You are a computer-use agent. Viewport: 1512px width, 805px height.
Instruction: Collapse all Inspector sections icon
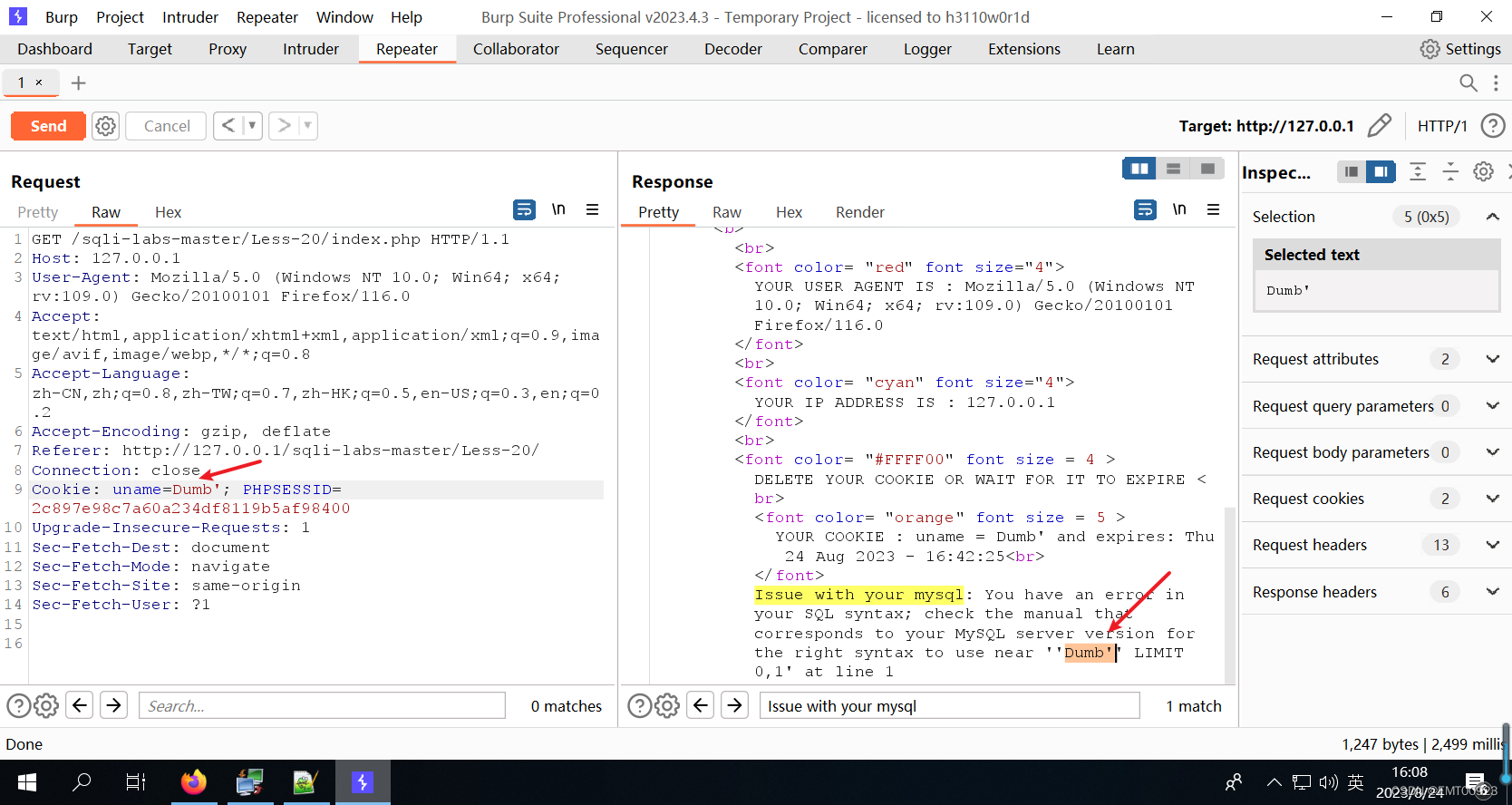pyautogui.click(x=1450, y=171)
